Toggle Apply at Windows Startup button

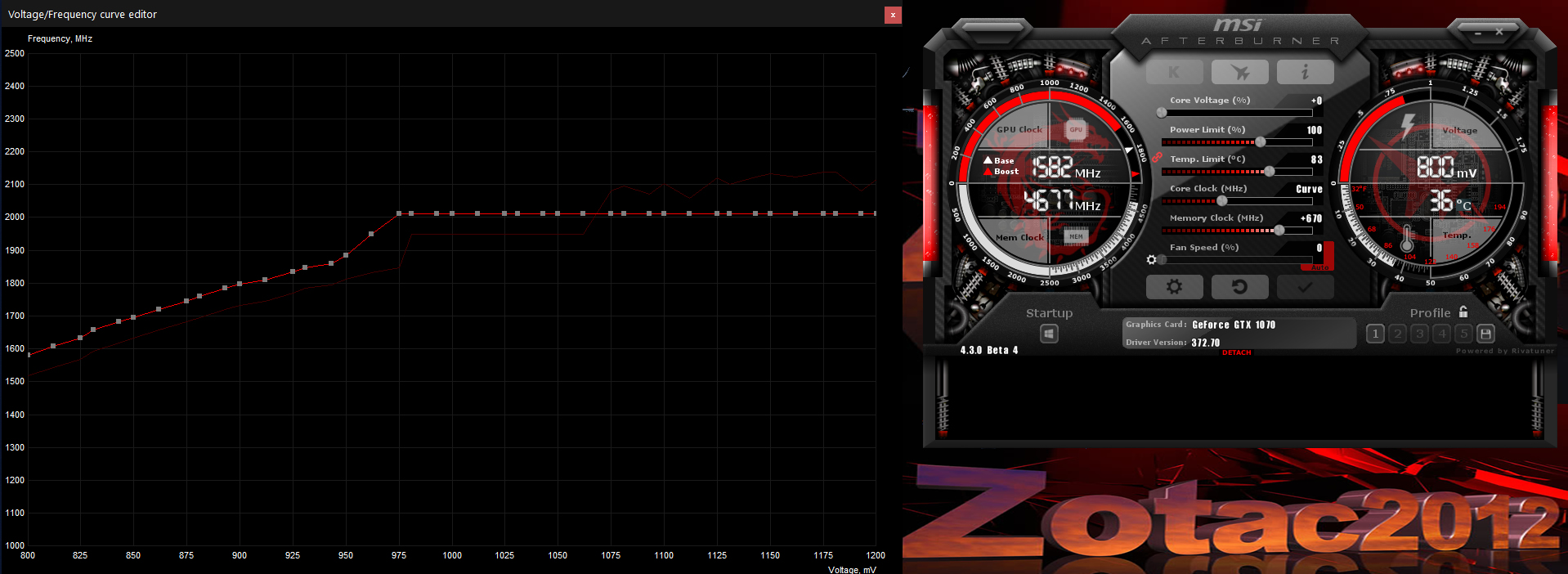(1049, 334)
